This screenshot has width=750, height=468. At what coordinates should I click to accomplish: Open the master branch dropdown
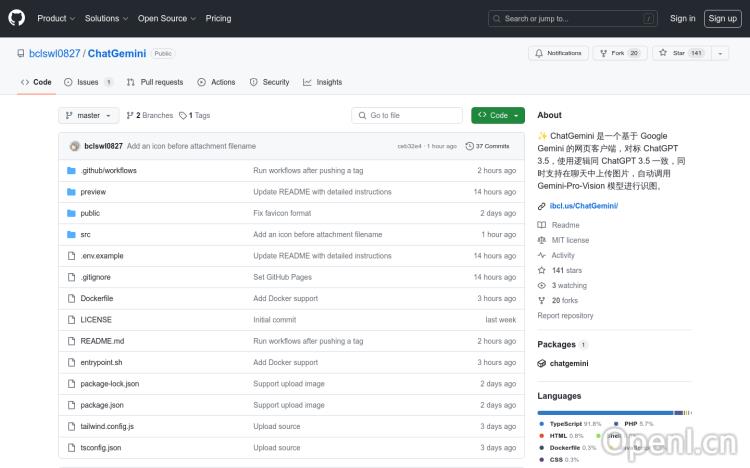click(89, 116)
